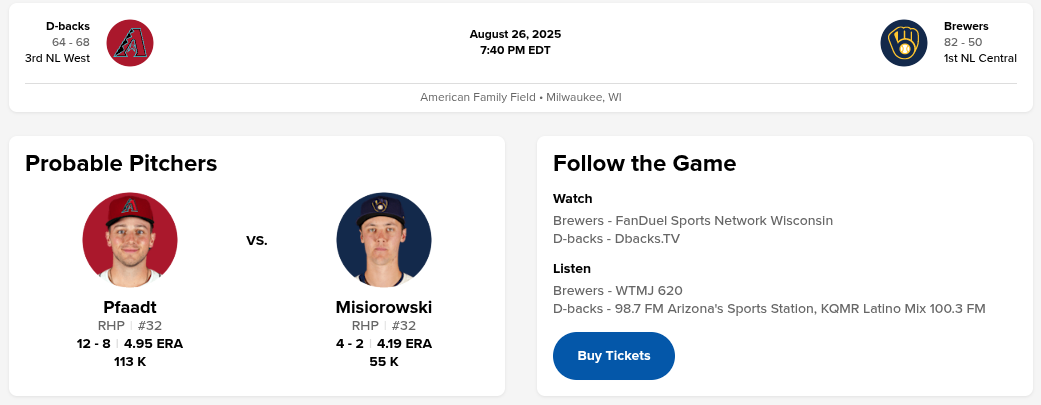Click the Probable Pitchers heading
This screenshot has height=405, width=1041.
tap(121, 163)
